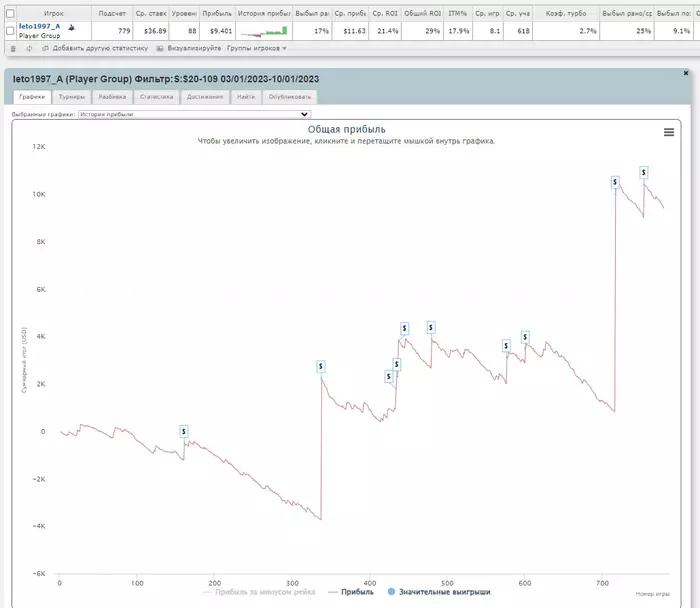700x608 pixels.
Task: Sort by the Игрок column header
Action: click(x=54, y=13)
